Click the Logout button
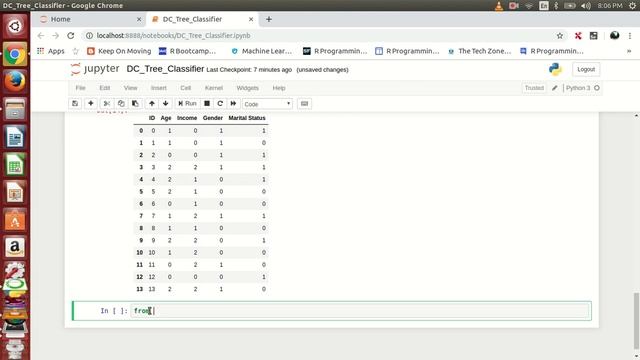Screen dimensions: 640x360 [x=586, y=69]
